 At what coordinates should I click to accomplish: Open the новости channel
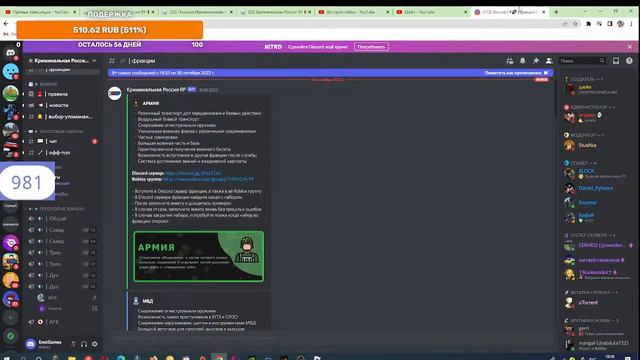click(x=62, y=105)
